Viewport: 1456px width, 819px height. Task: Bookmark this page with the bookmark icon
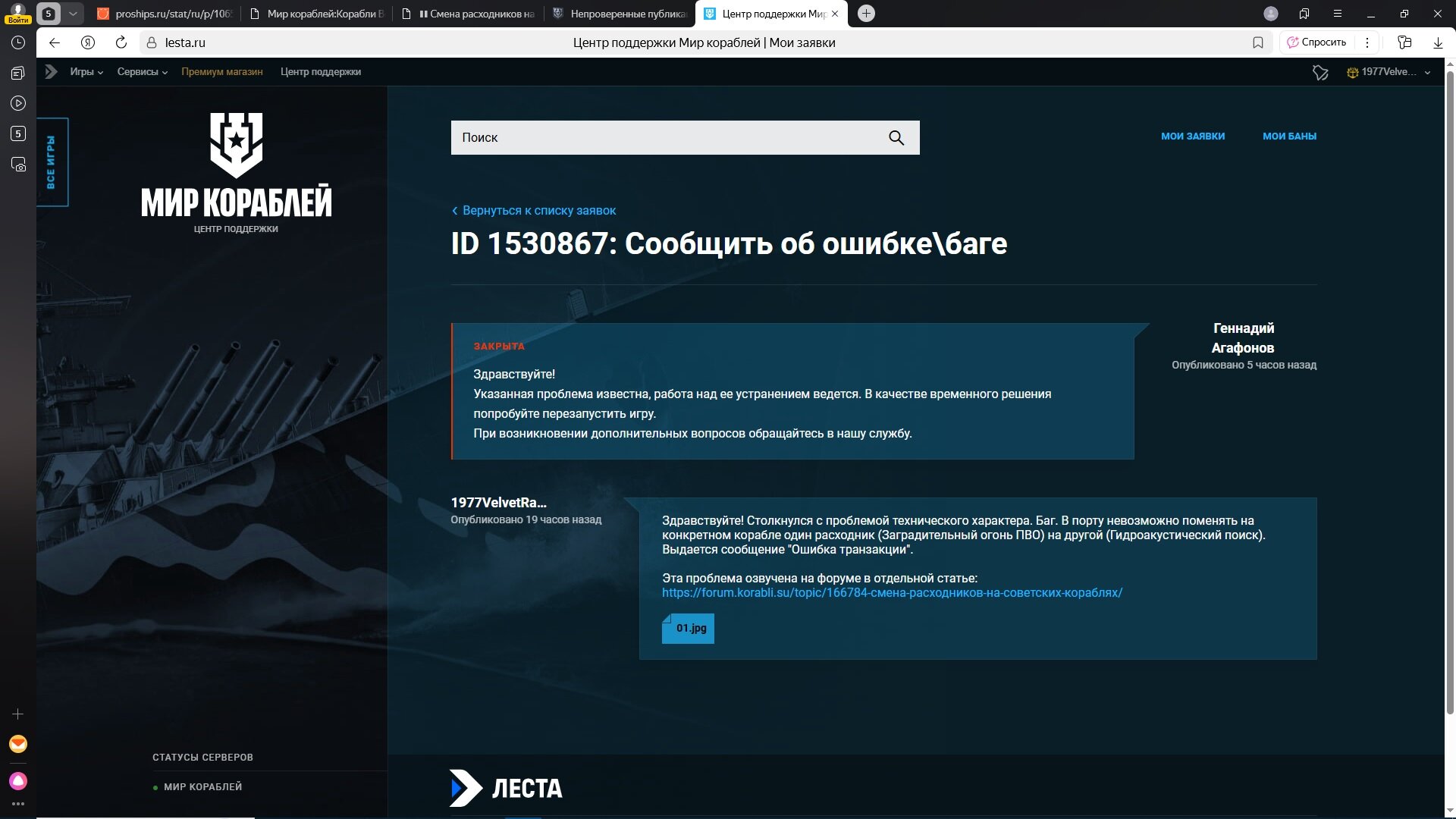[1258, 42]
